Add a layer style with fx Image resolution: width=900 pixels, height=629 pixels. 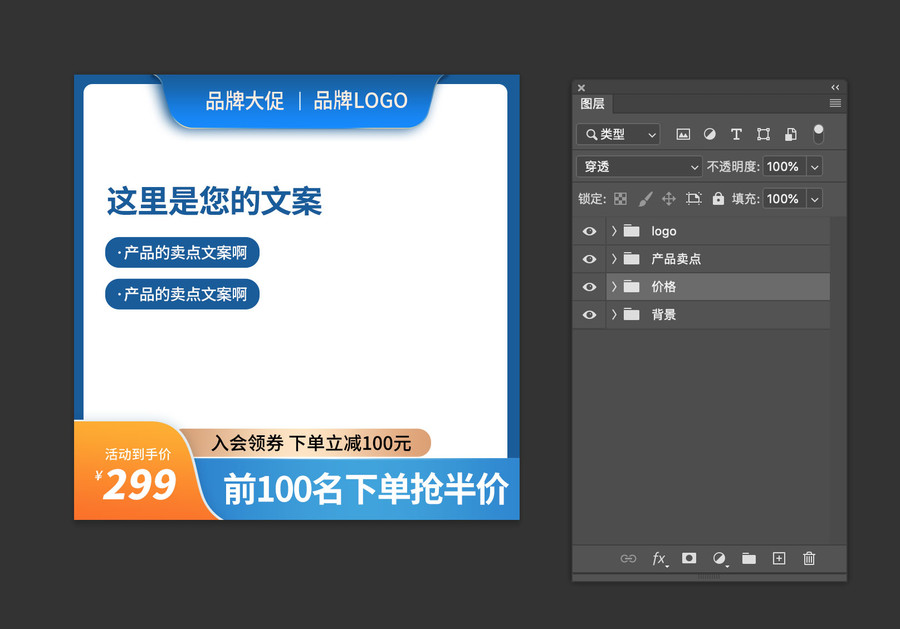pos(660,558)
